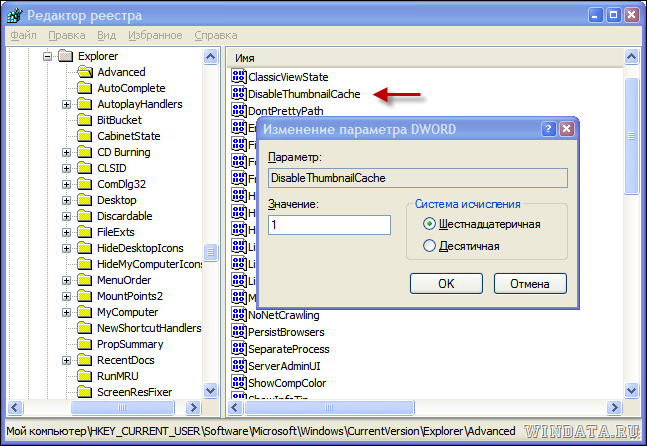Open the DWORD dialog help question button
Screen dimensions: 647x446
(x=549, y=129)
